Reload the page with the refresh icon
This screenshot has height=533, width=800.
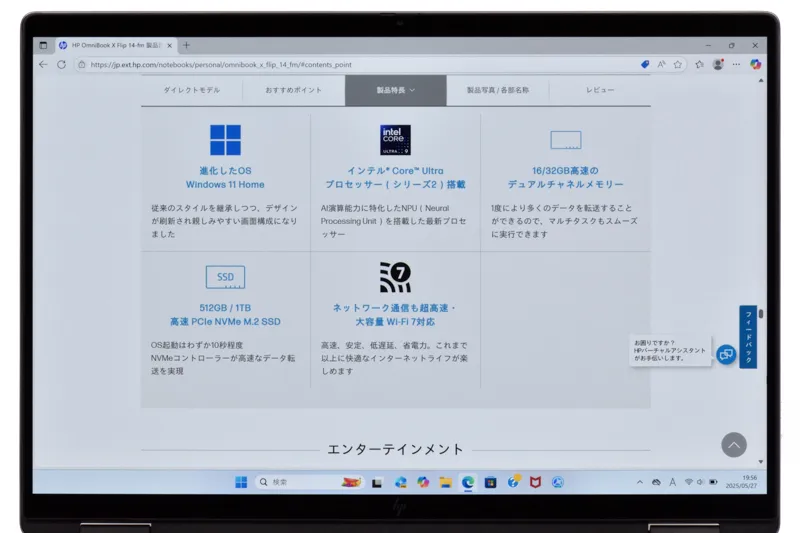61,65
